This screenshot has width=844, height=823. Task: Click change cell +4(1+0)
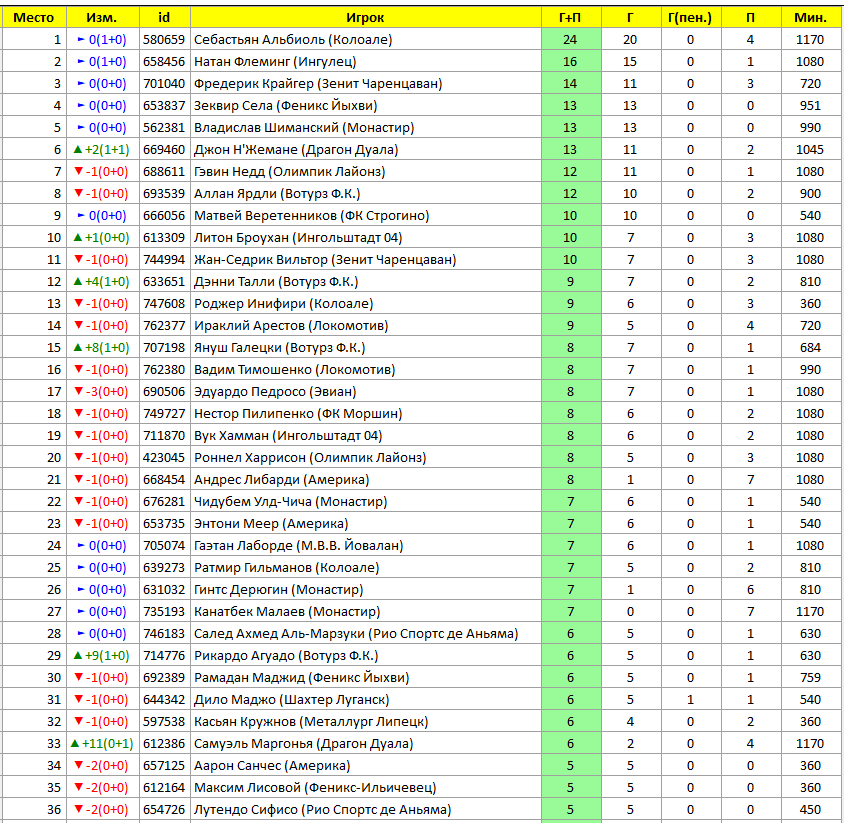(x=102, y=282)
